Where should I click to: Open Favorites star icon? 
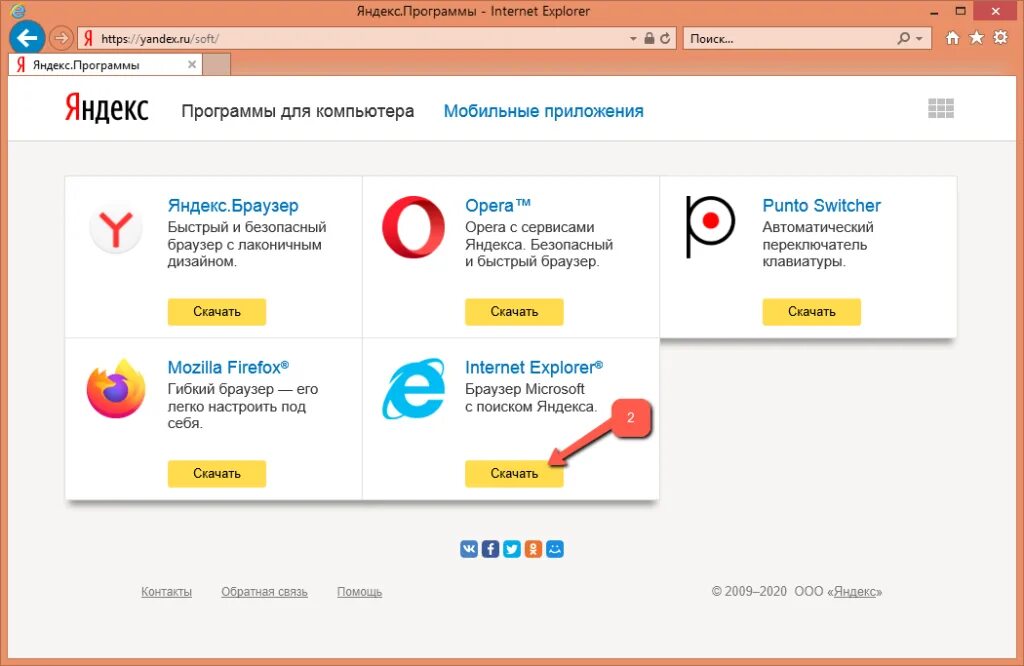(976, 38)
